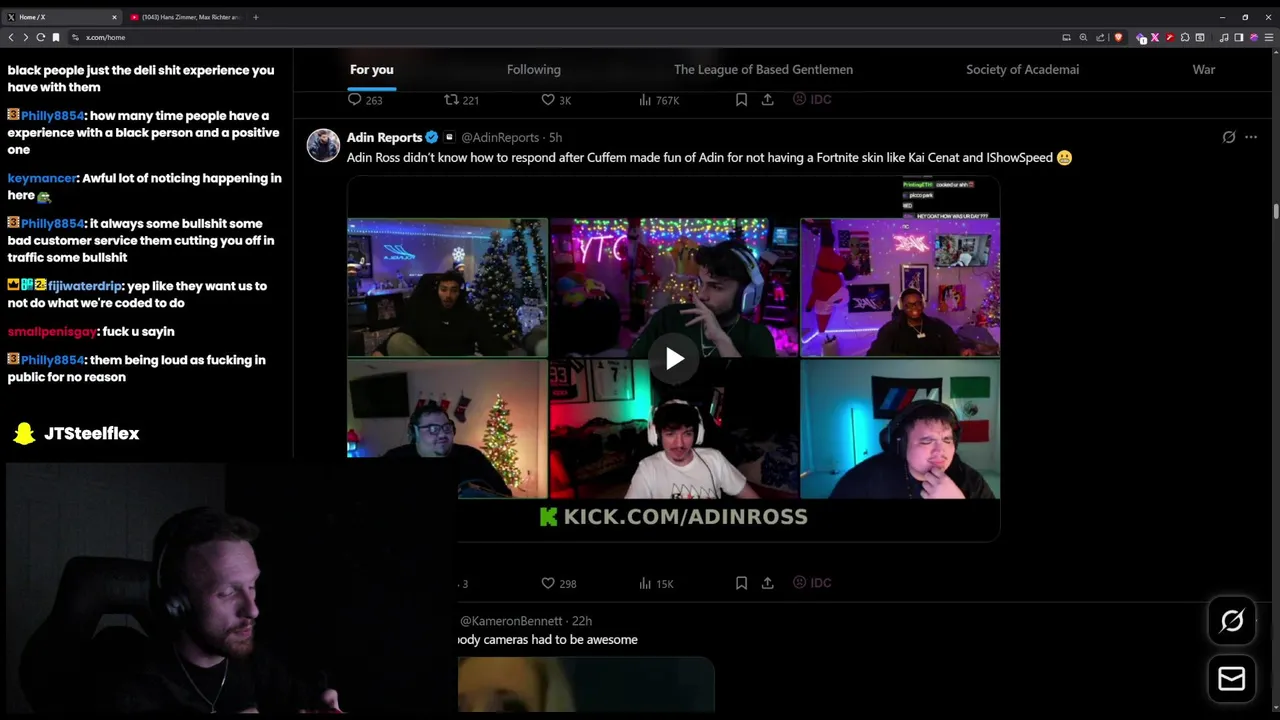Reload the x.com page

point(41,37)
